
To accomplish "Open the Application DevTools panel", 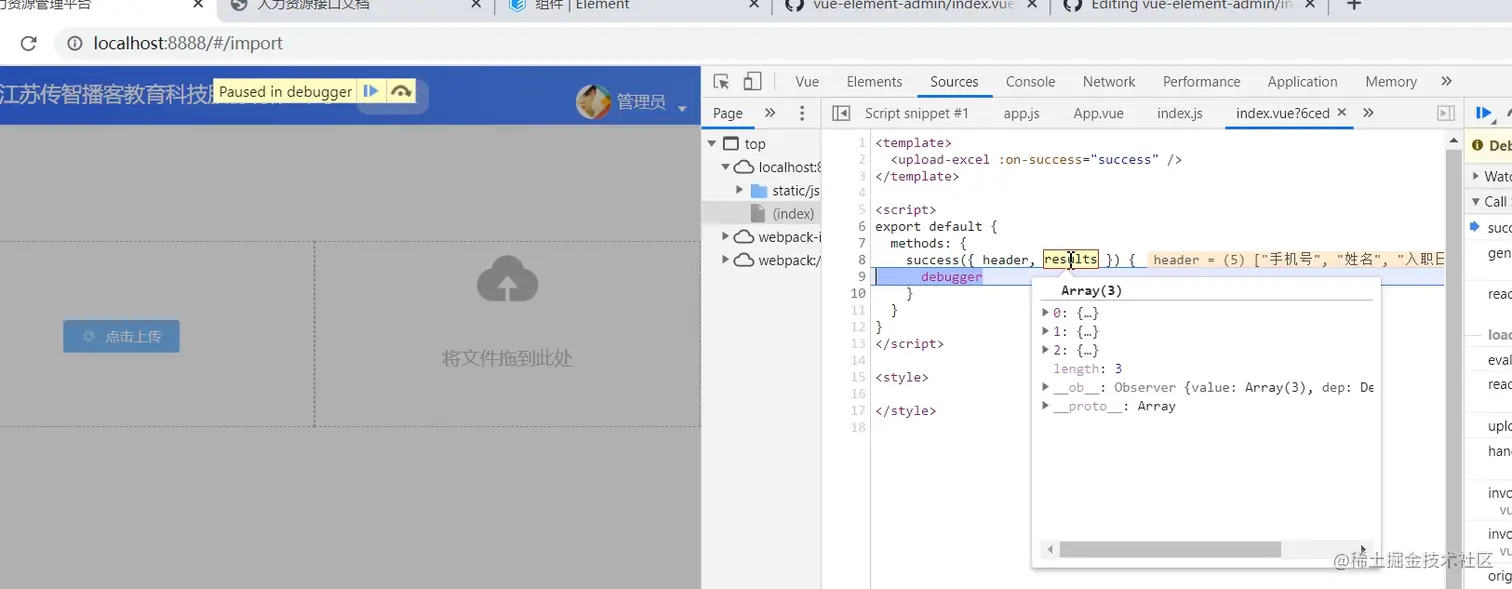I will click(x=1302, y=82).
